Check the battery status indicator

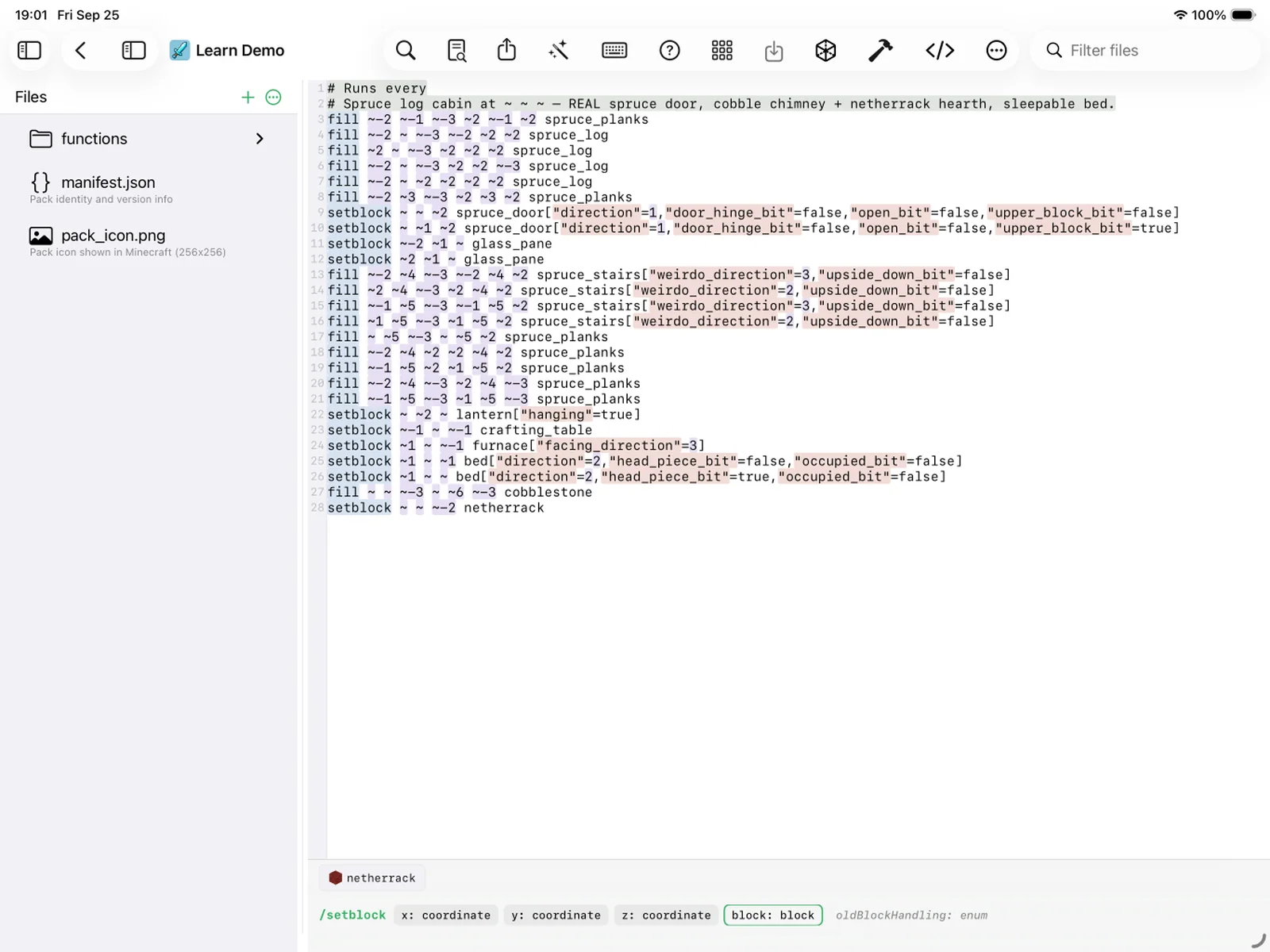coord(1243,15)
